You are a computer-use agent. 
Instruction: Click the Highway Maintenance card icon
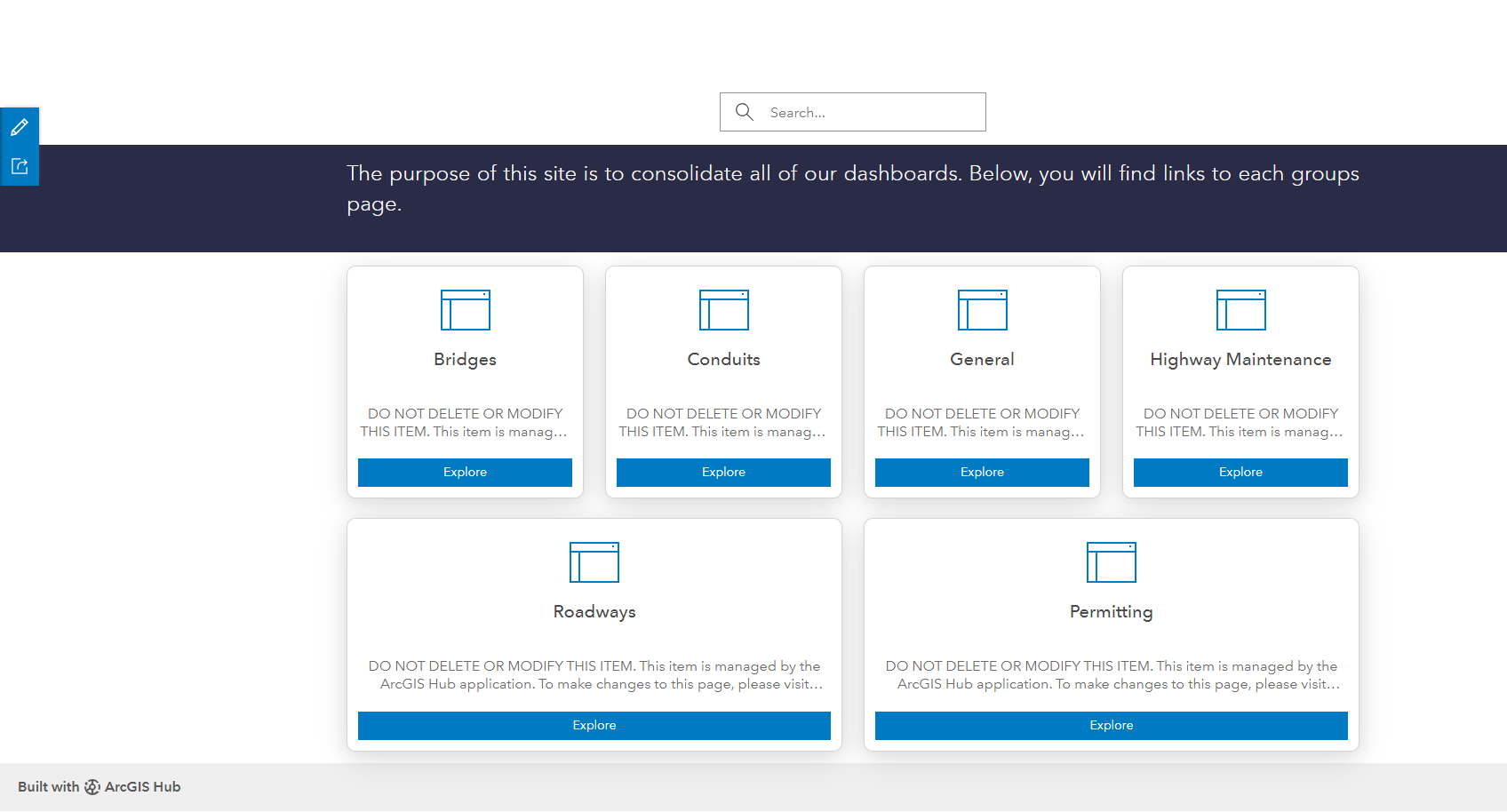coord(1240,310)
